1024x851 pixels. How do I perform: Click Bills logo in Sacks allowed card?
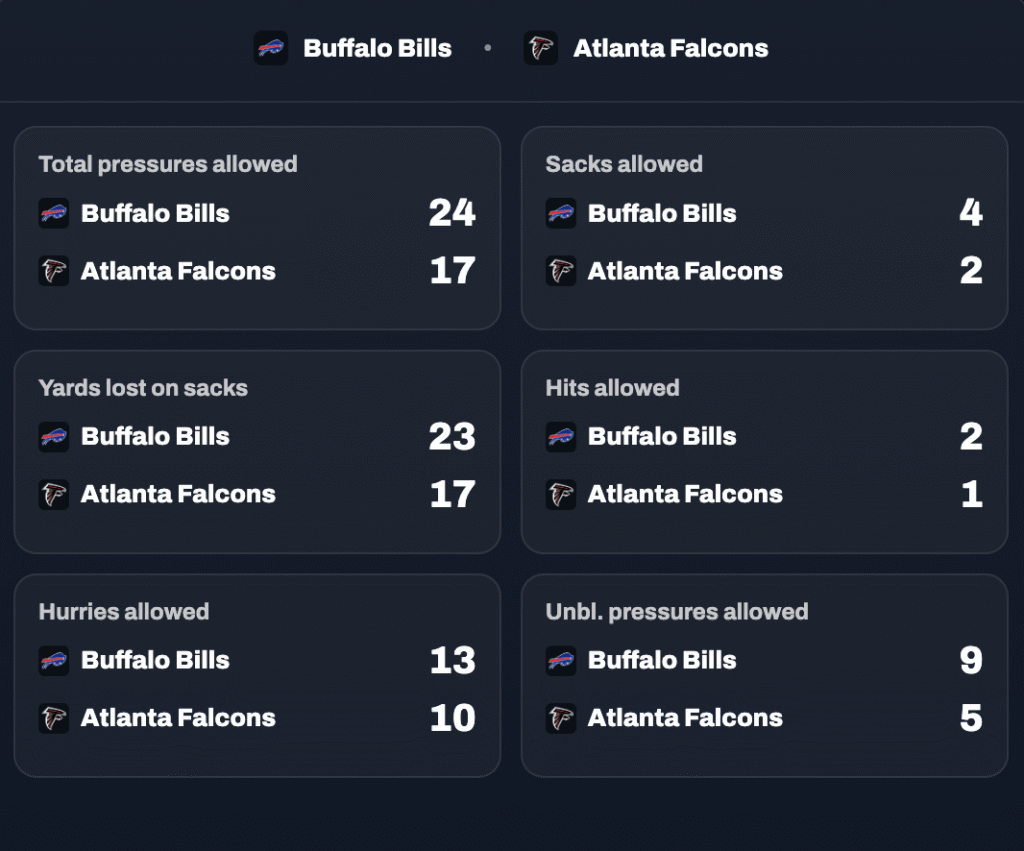[561, 213]
